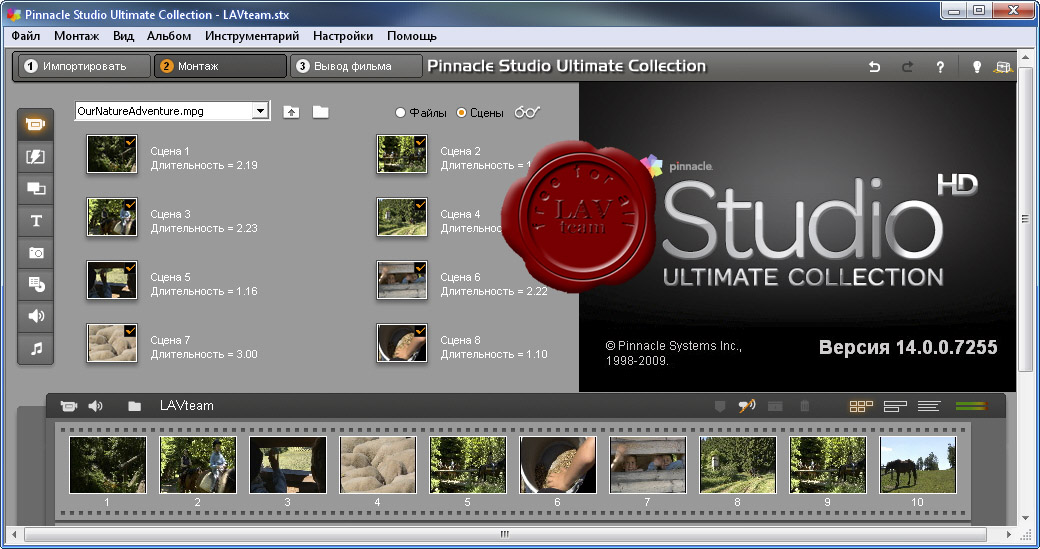
Task: Click the light bulb tips icon
Action: coord(976,66)
